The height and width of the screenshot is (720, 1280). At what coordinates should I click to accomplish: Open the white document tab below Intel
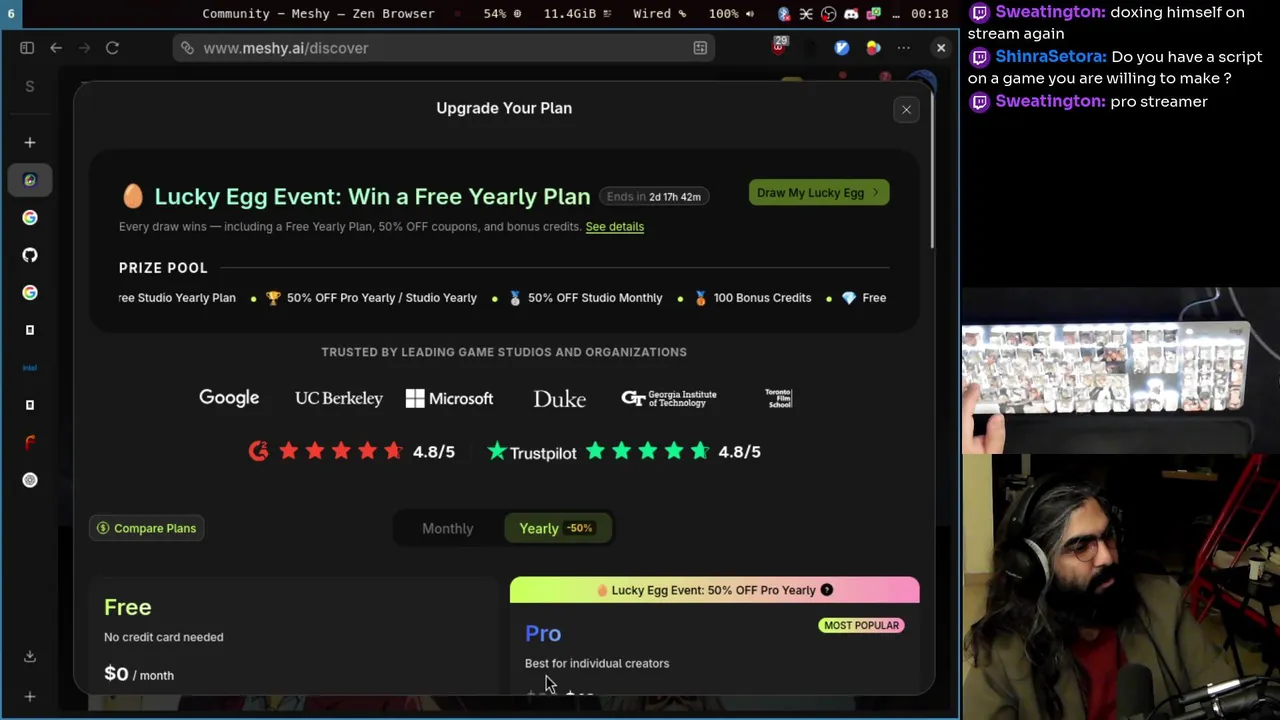coord(30,405)
